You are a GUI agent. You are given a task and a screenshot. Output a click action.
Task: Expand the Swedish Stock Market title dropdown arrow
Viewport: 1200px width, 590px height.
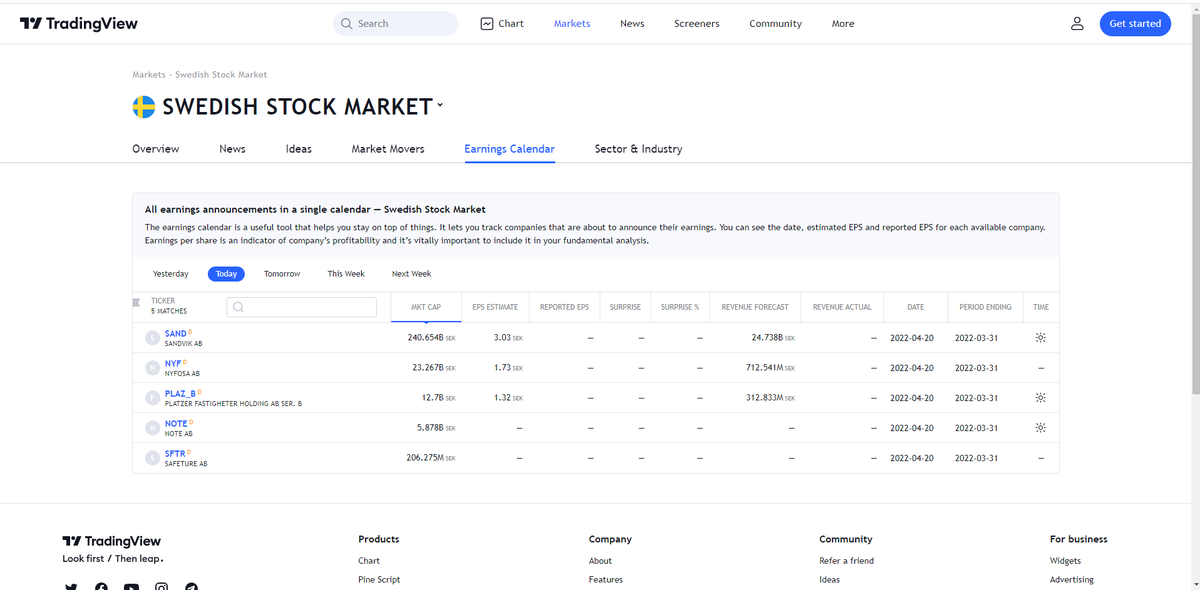click(x=439, y=104)
